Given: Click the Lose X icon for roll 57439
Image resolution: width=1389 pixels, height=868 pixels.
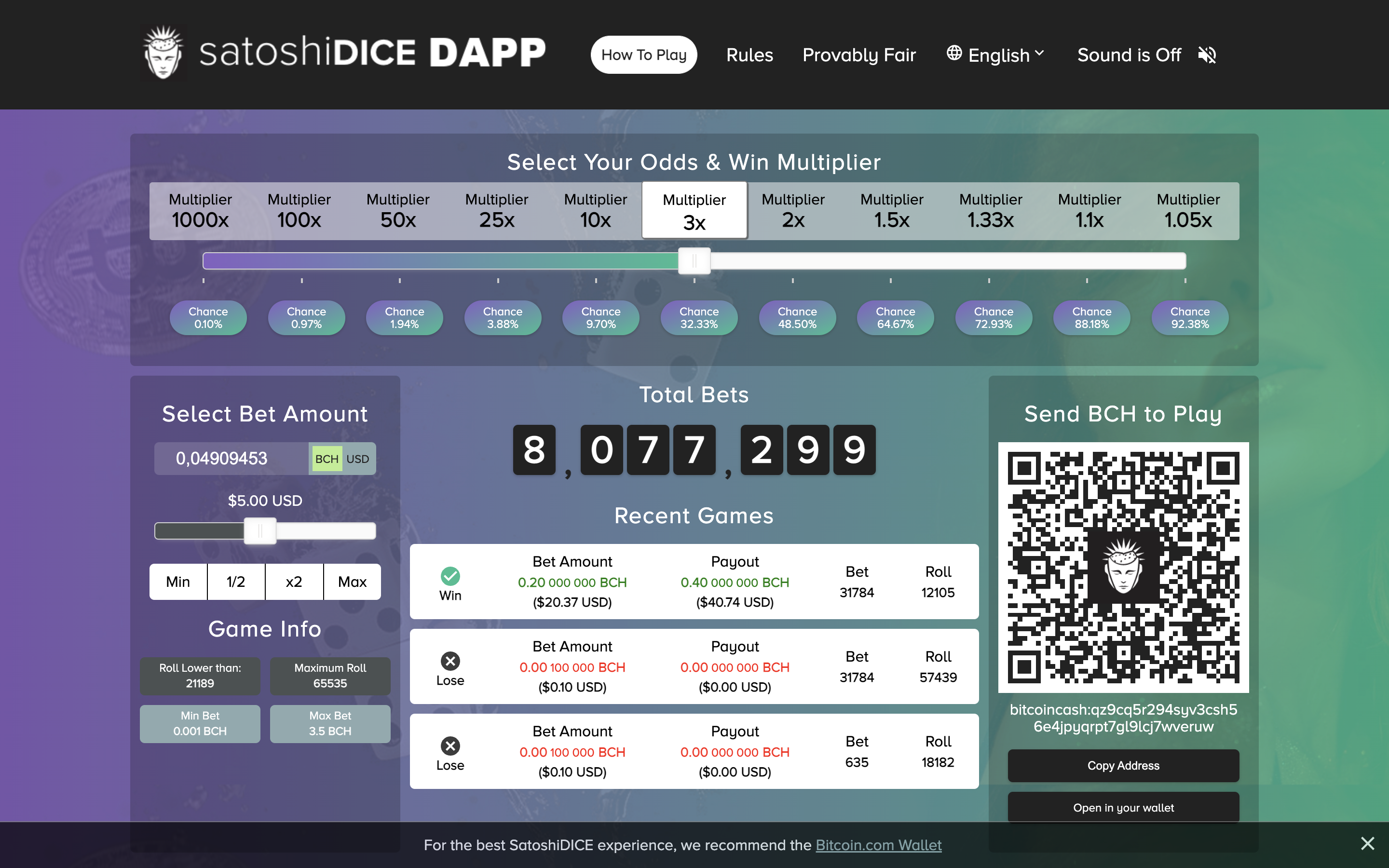Looking at the screenshot, I should [450, 661].
